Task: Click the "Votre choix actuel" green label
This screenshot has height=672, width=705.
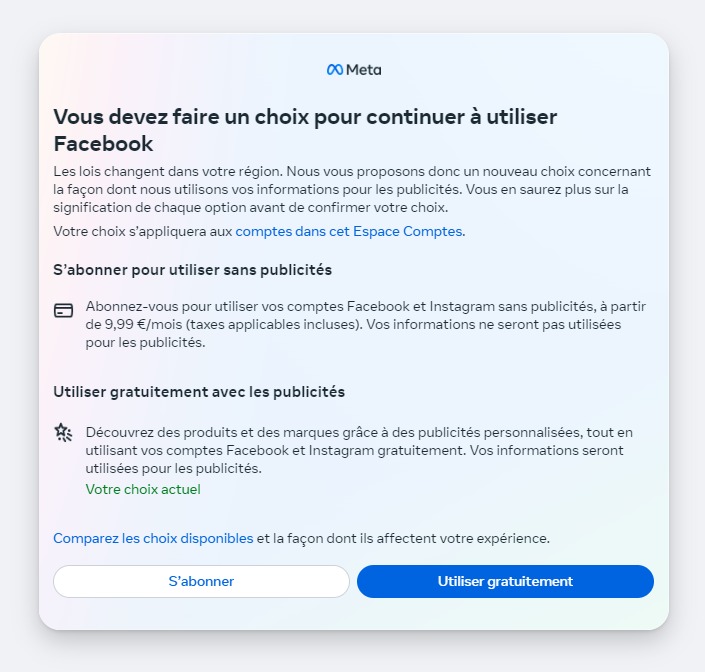Action: pos(143,489)
